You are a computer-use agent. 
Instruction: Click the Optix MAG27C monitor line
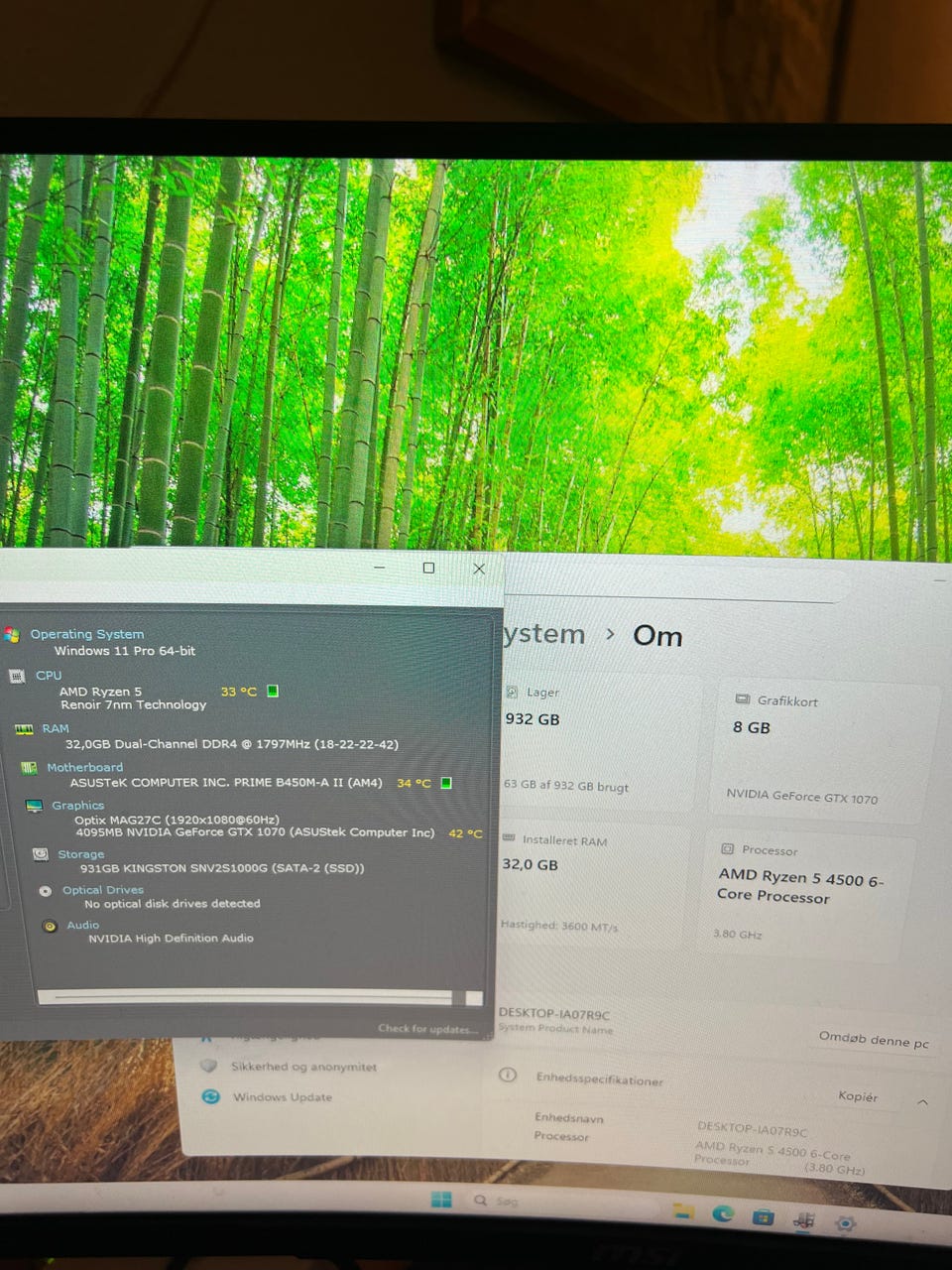pos(177,820)
